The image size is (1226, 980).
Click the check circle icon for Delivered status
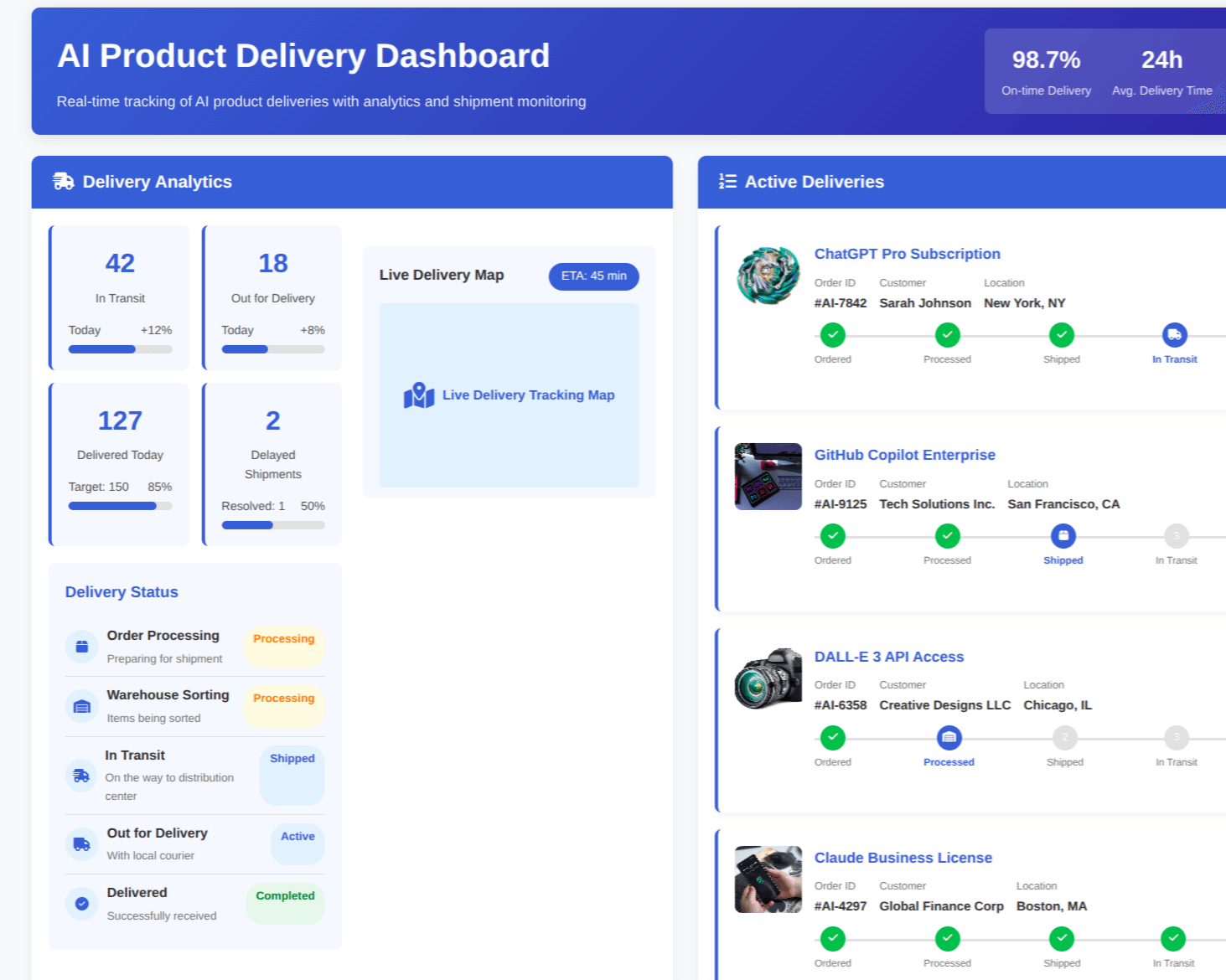click(82, 904)
